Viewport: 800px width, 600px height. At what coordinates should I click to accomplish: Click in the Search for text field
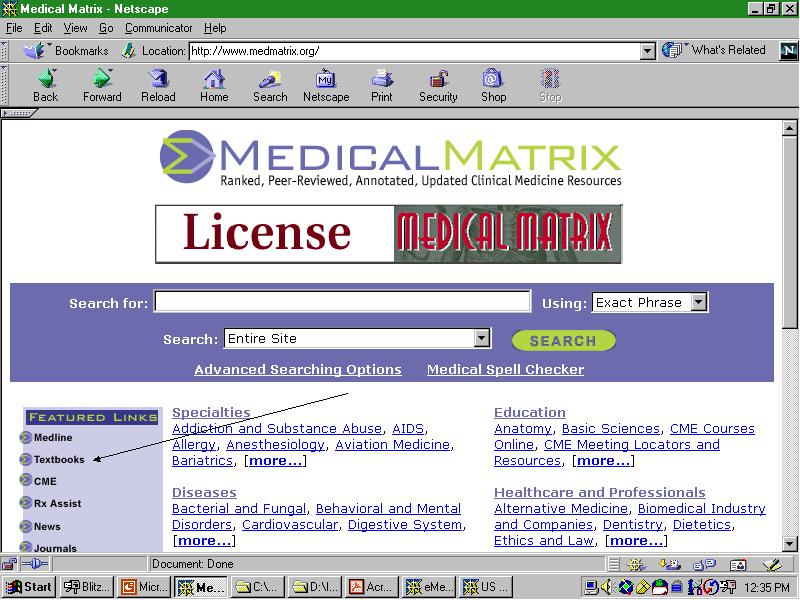342,301
